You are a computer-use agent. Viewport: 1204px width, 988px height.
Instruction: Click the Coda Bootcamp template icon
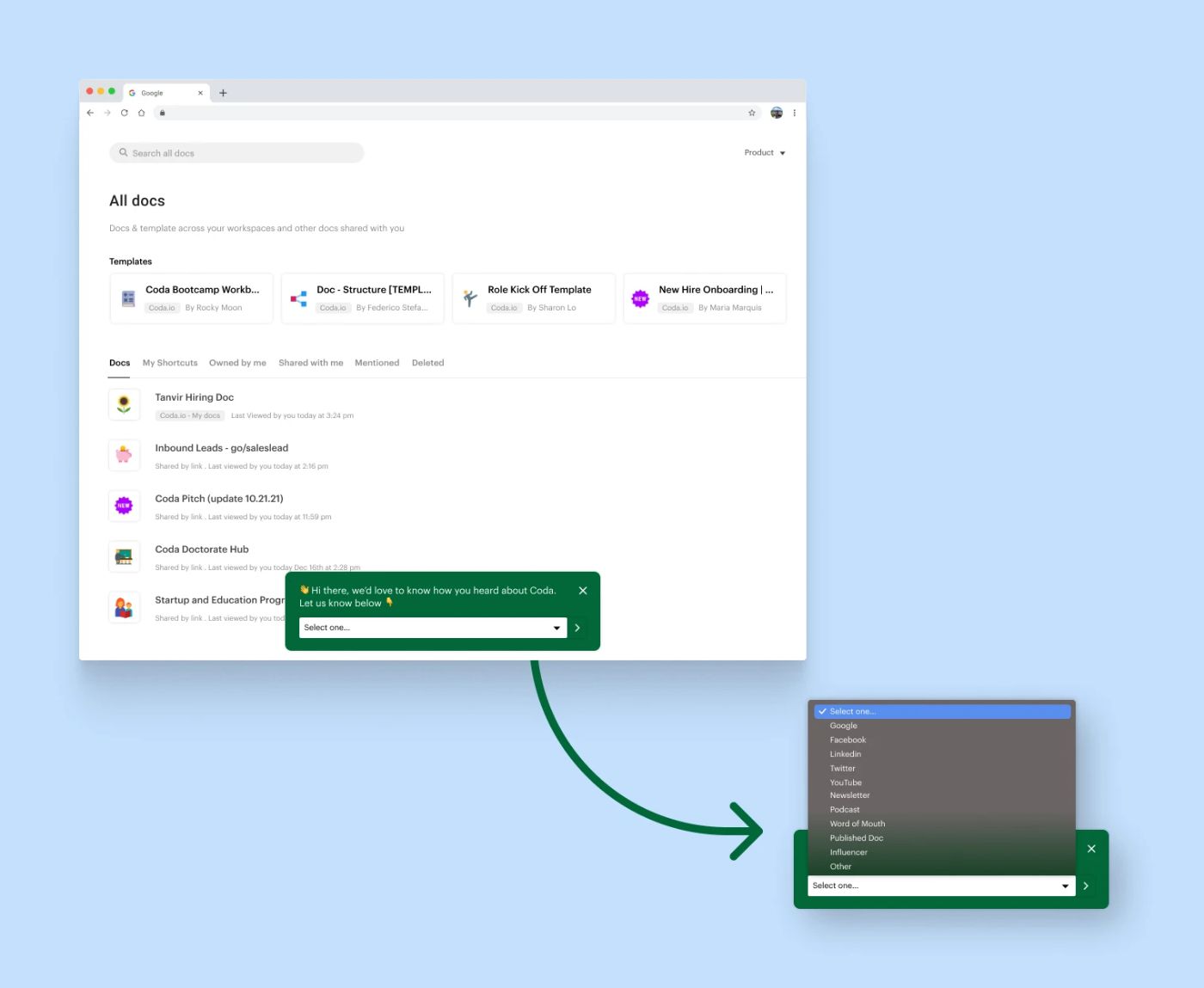click(x=128, y=298)
